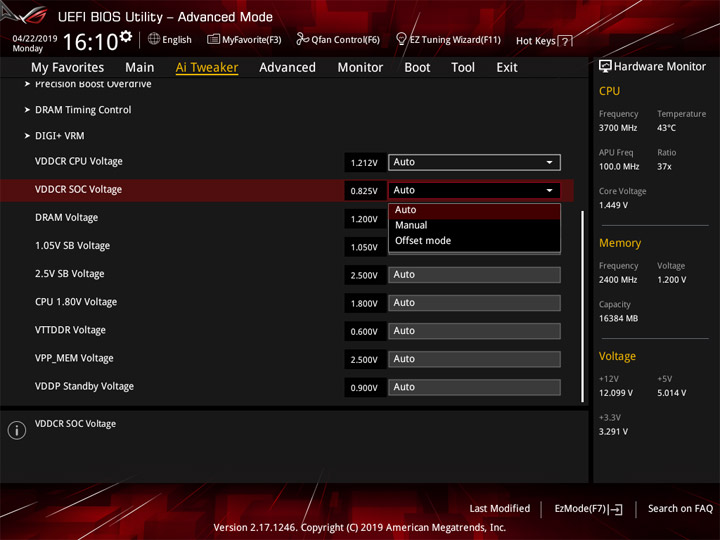The height and width of the screenshot is (540, 720).
Task: Click Last Modified
Action: [500, 508]
